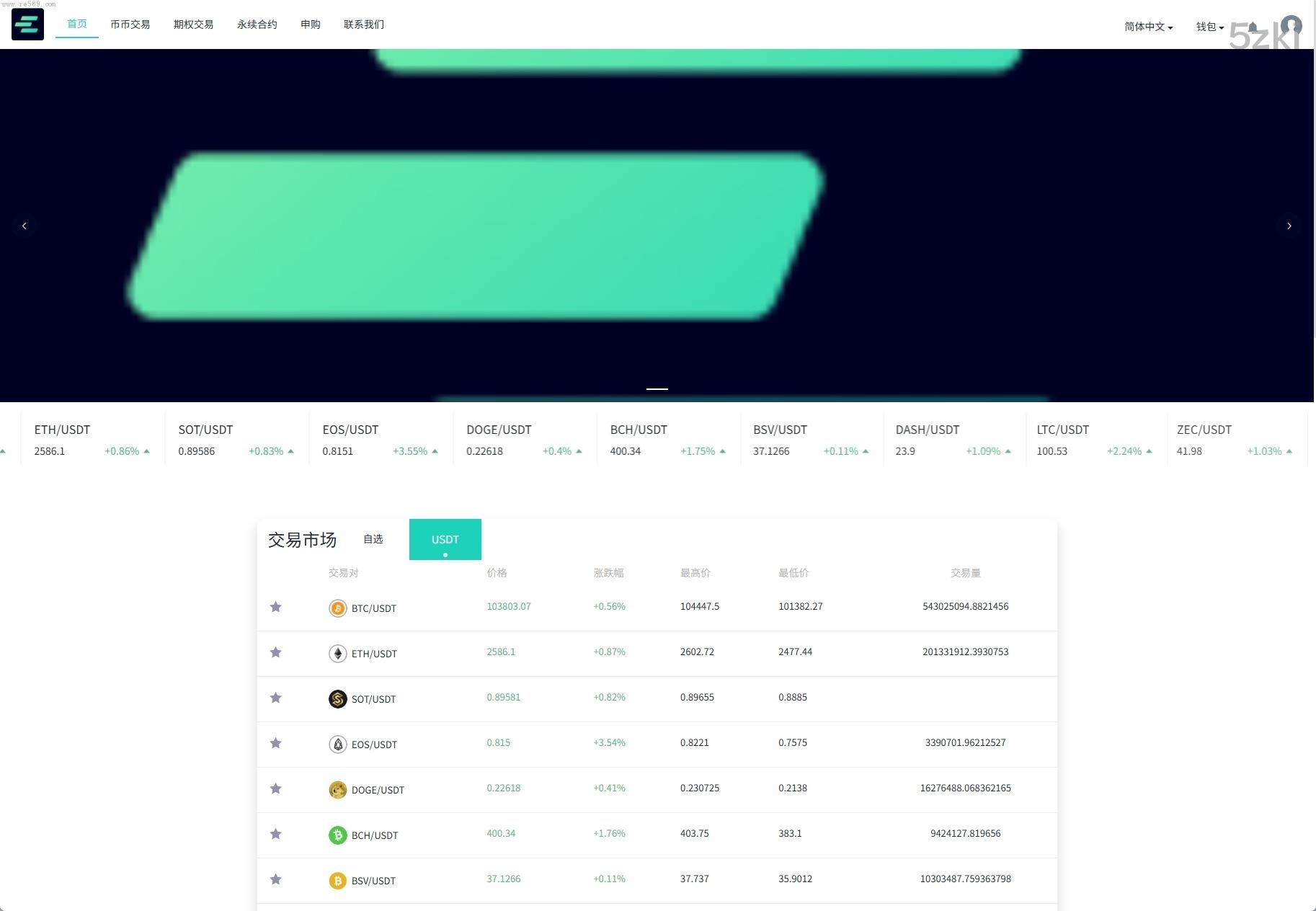Click the BTC/USDT price 103803.07
This screenshot has width=1316, height=911.
click(x=508, y=606)
